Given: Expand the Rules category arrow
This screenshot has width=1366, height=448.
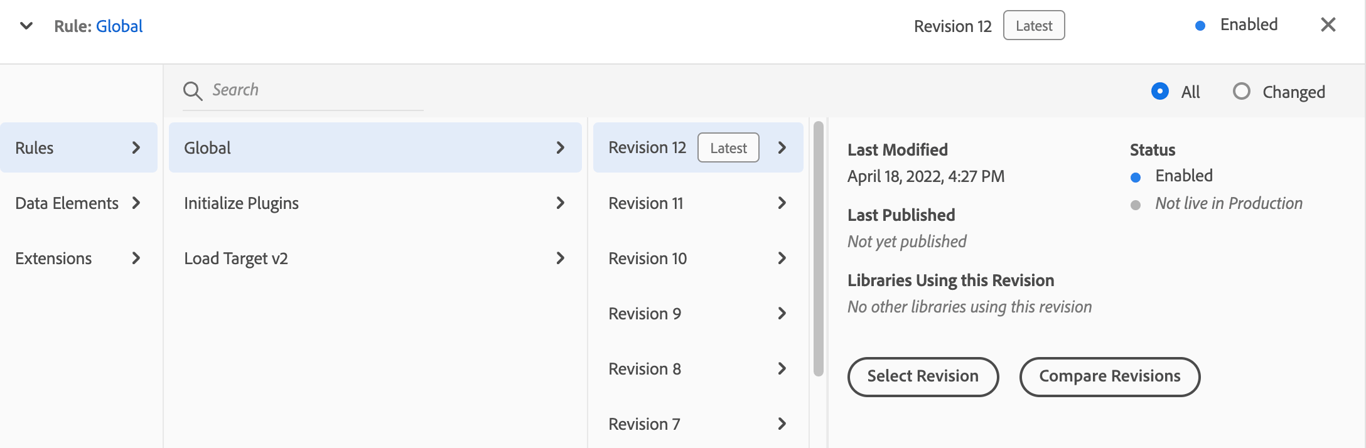Looking at the screenshot, I should [136, 148].
